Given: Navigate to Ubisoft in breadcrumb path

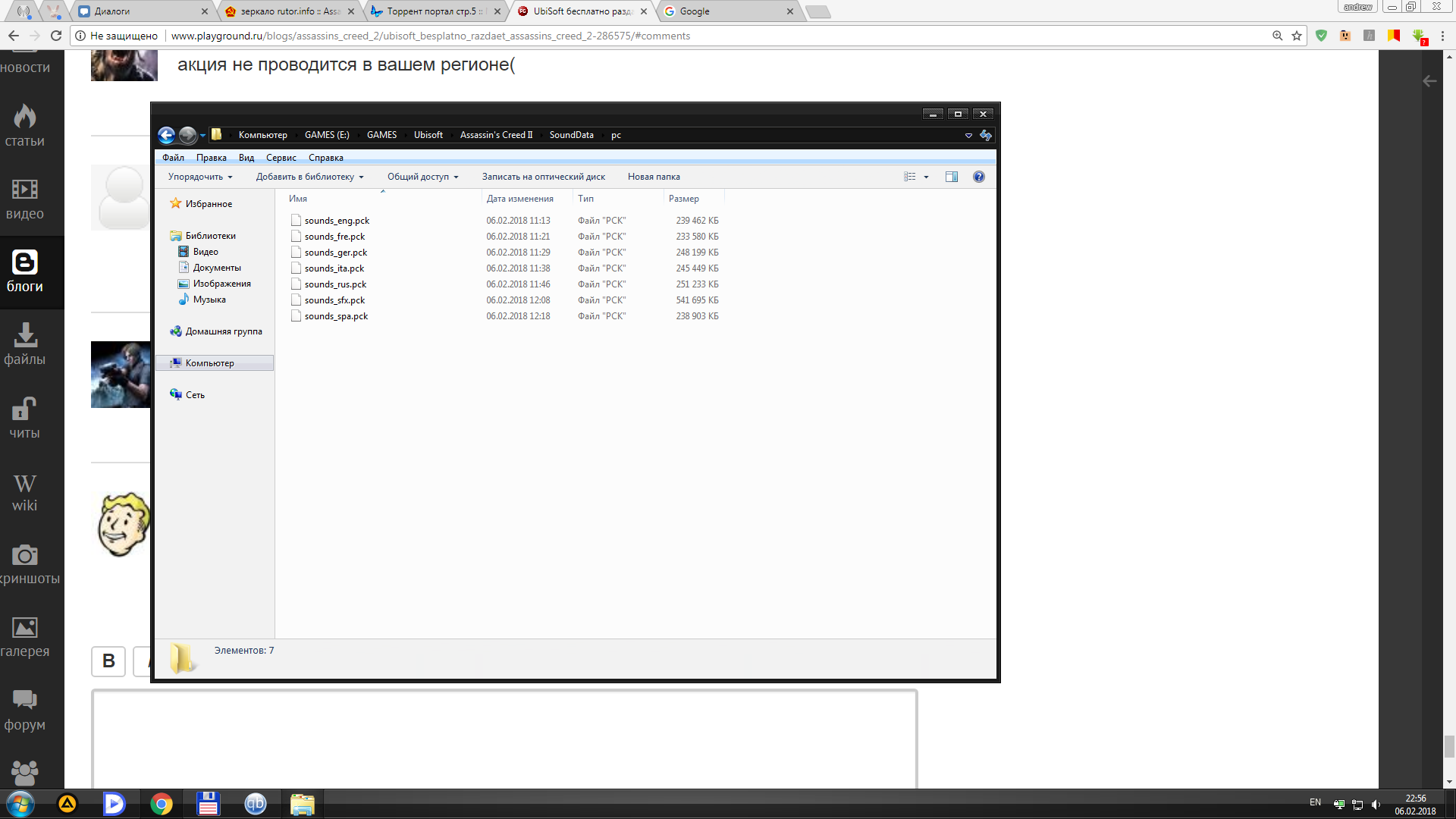Looking at the screenshot, I should click(428, 135).
